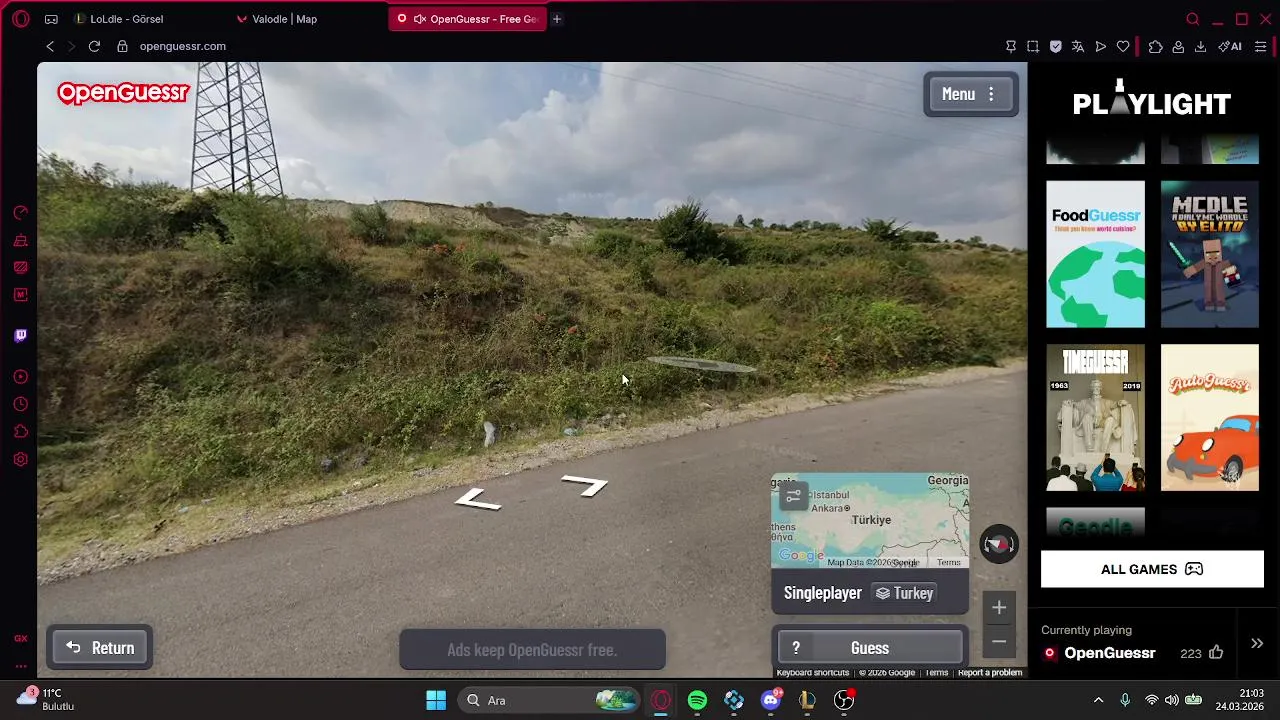Open a new browser tab
The height and width of the screenshot is (720, 1280).
click(557, 19)
